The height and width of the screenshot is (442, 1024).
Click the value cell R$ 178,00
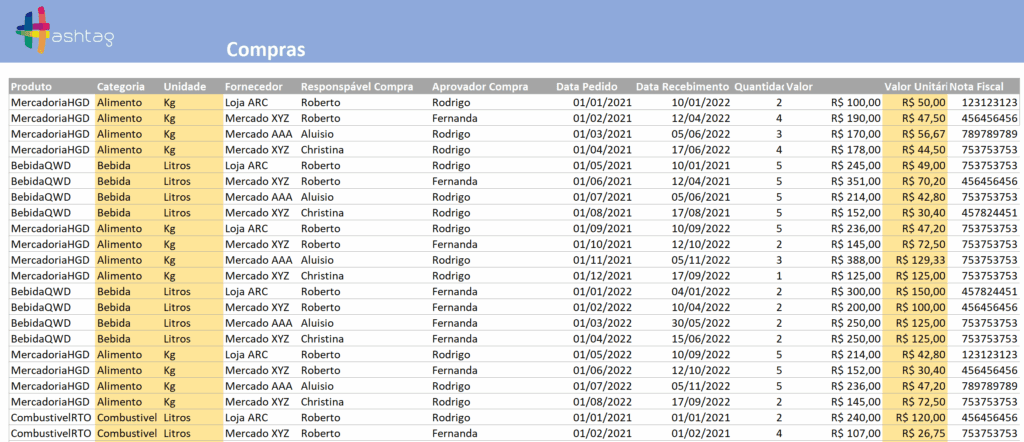tap(856, 150)
